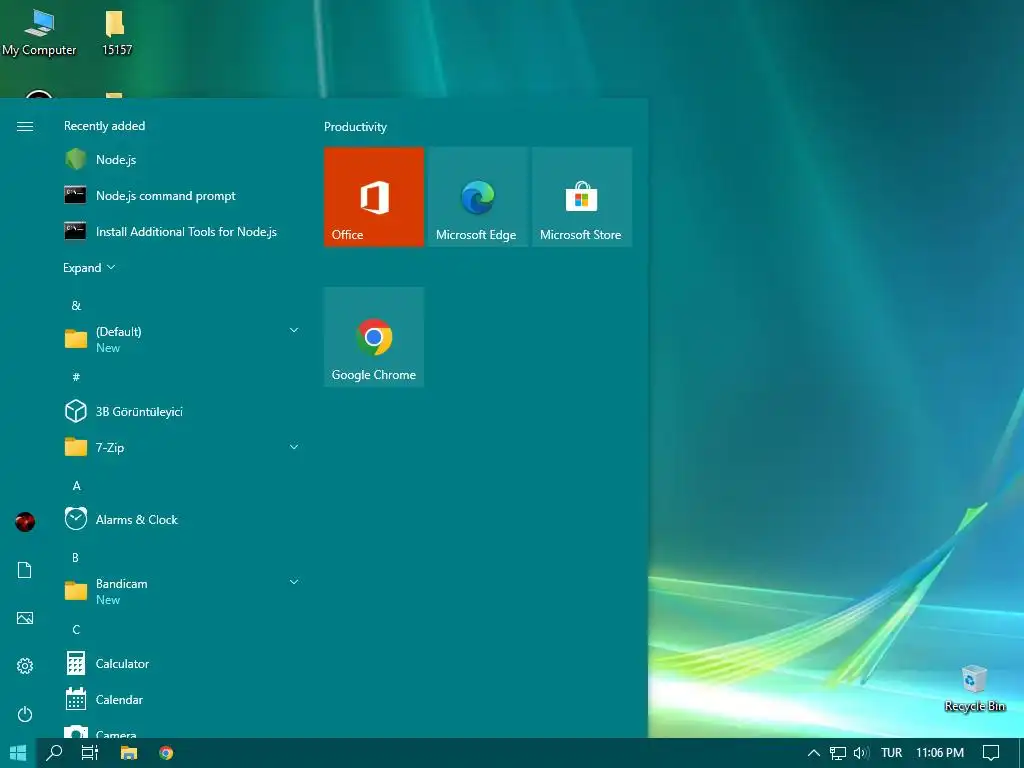Screen dimensions: 1024x768
Task: Open volume control tray icon
Action: (x=861, y=753)
